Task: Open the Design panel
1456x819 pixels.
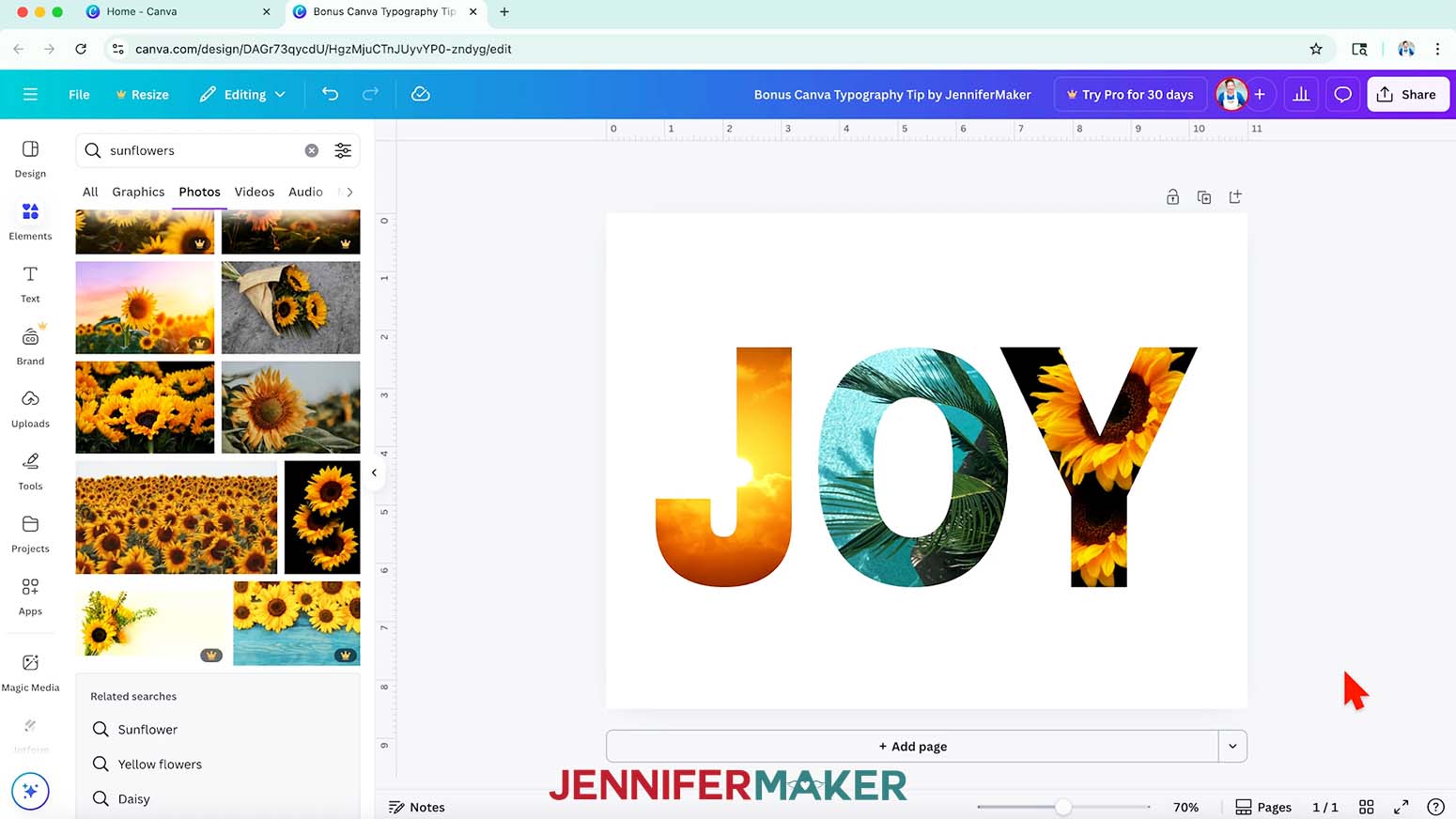Action: pos(30,159)
